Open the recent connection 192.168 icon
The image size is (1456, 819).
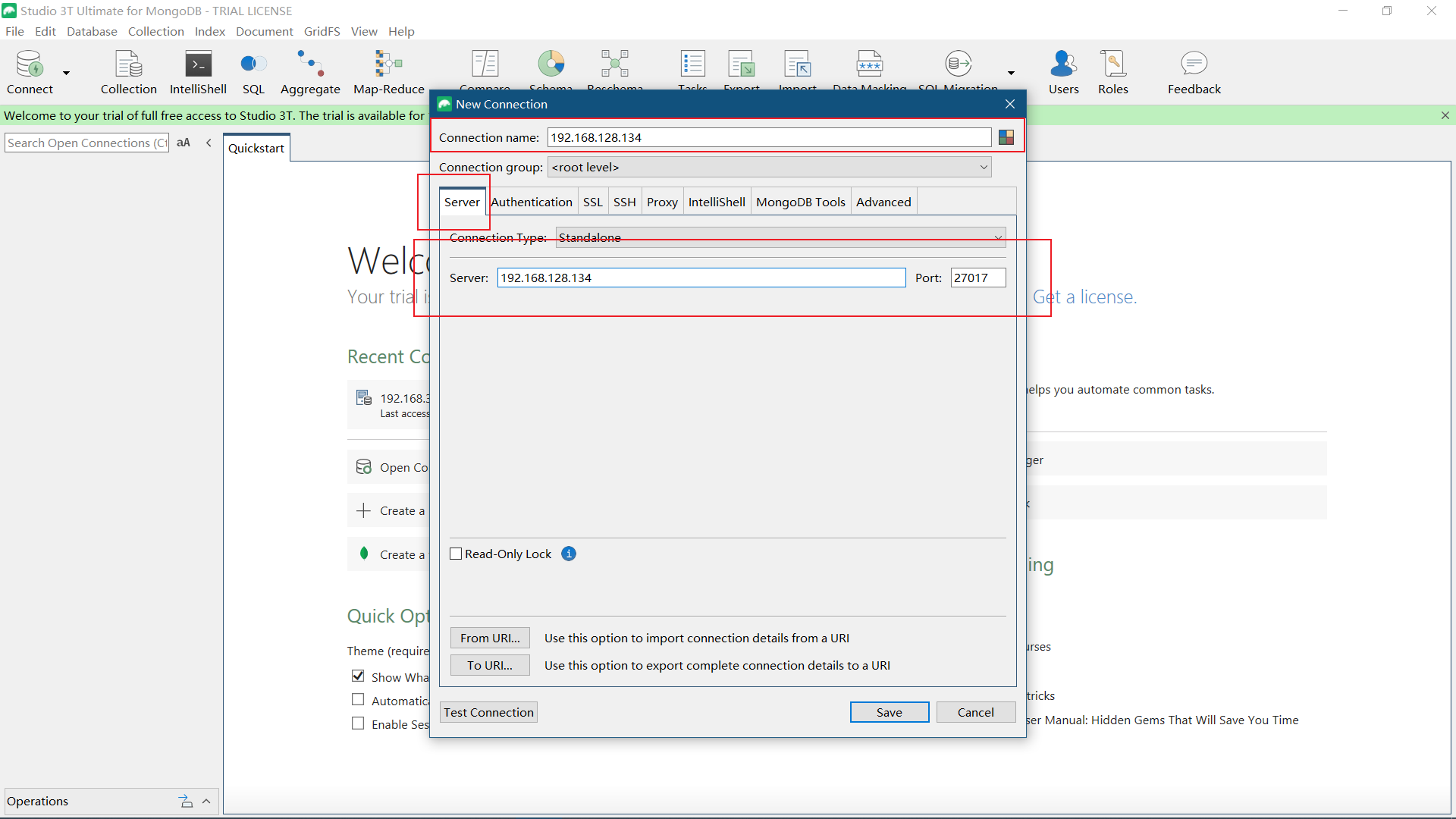point(364,397)
